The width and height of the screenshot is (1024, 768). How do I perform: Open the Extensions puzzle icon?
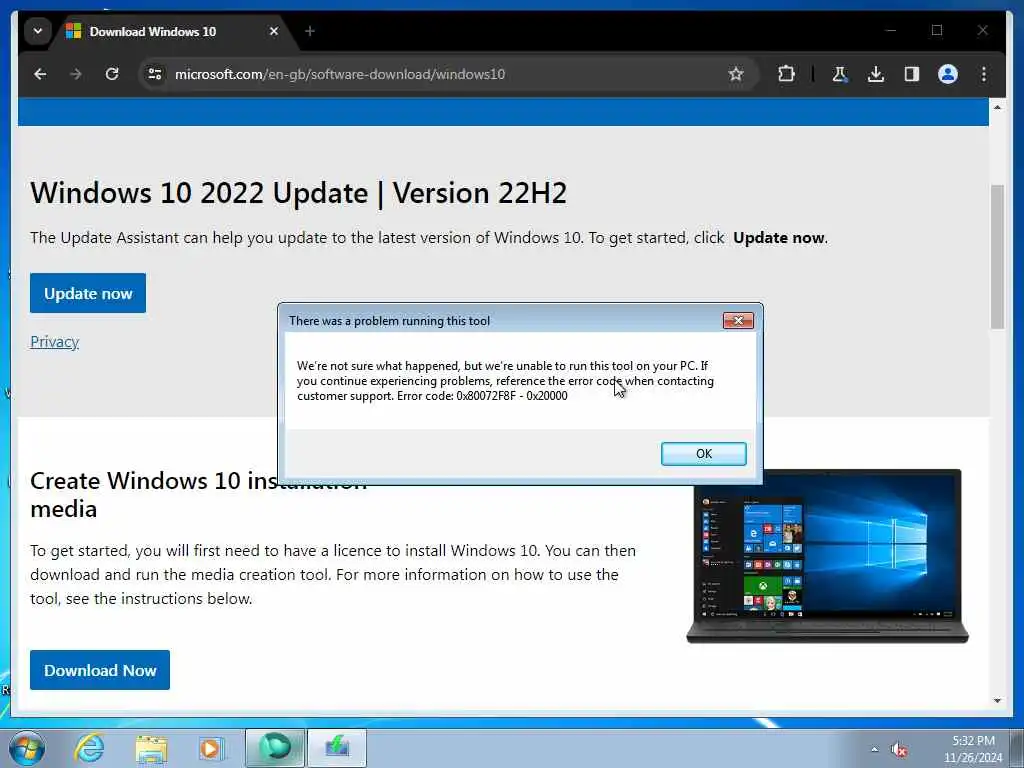tap(786, 74)
